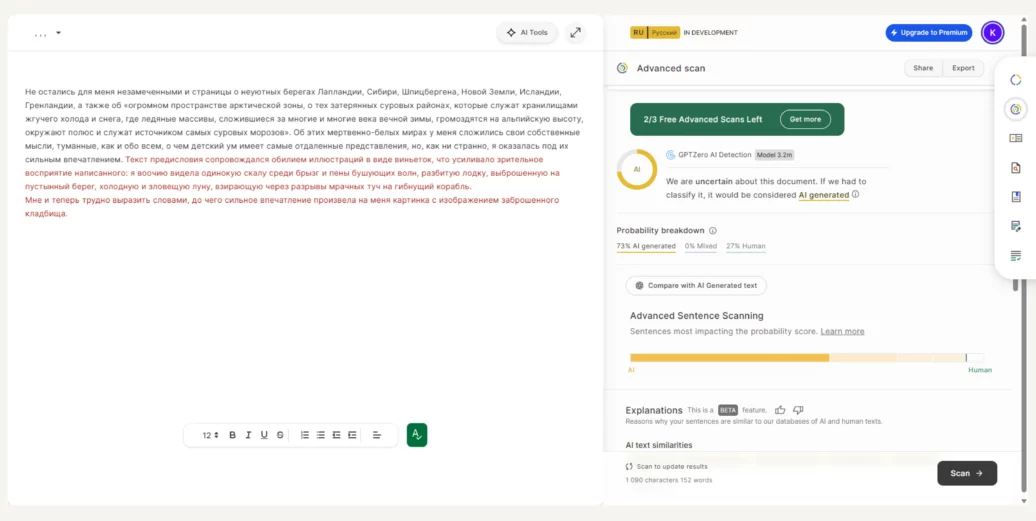Open the Learn more link

click(x=842, y=331)
